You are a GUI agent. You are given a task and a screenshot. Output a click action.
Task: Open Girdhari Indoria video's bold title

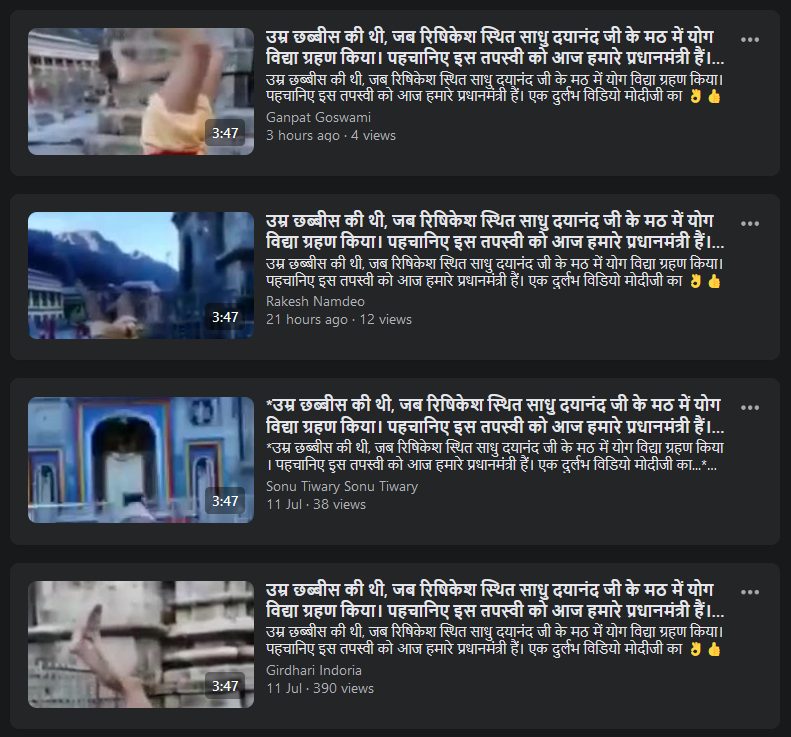495,600
